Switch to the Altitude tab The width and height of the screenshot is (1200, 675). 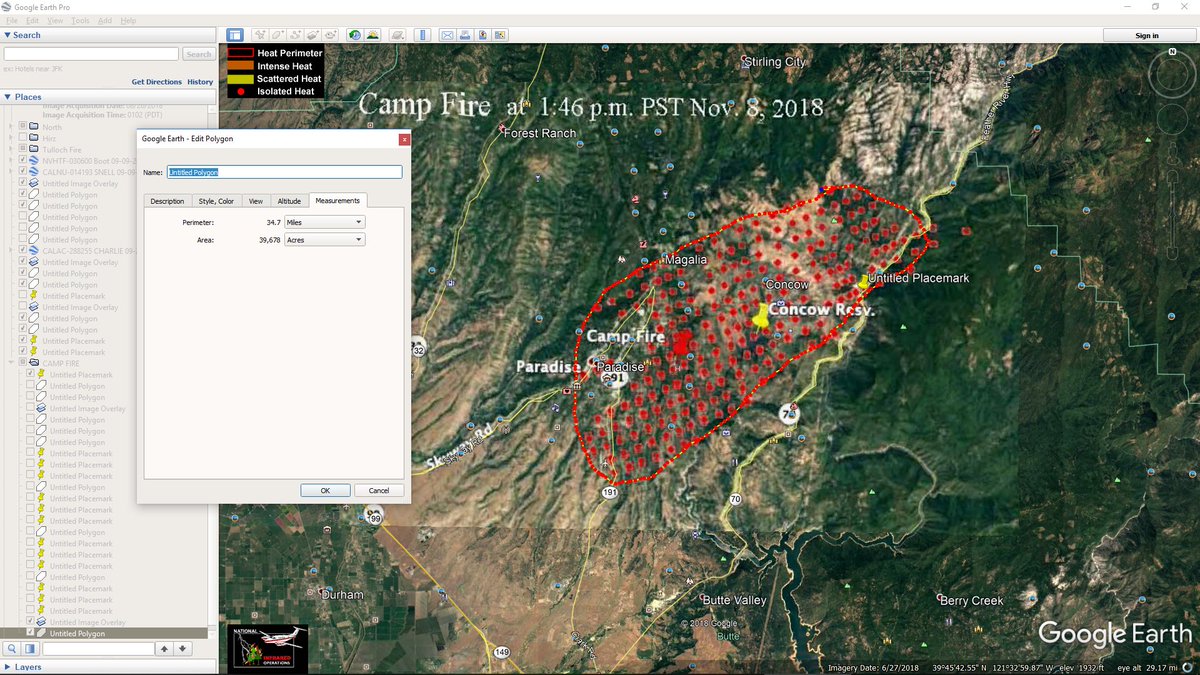click(289, 201)
